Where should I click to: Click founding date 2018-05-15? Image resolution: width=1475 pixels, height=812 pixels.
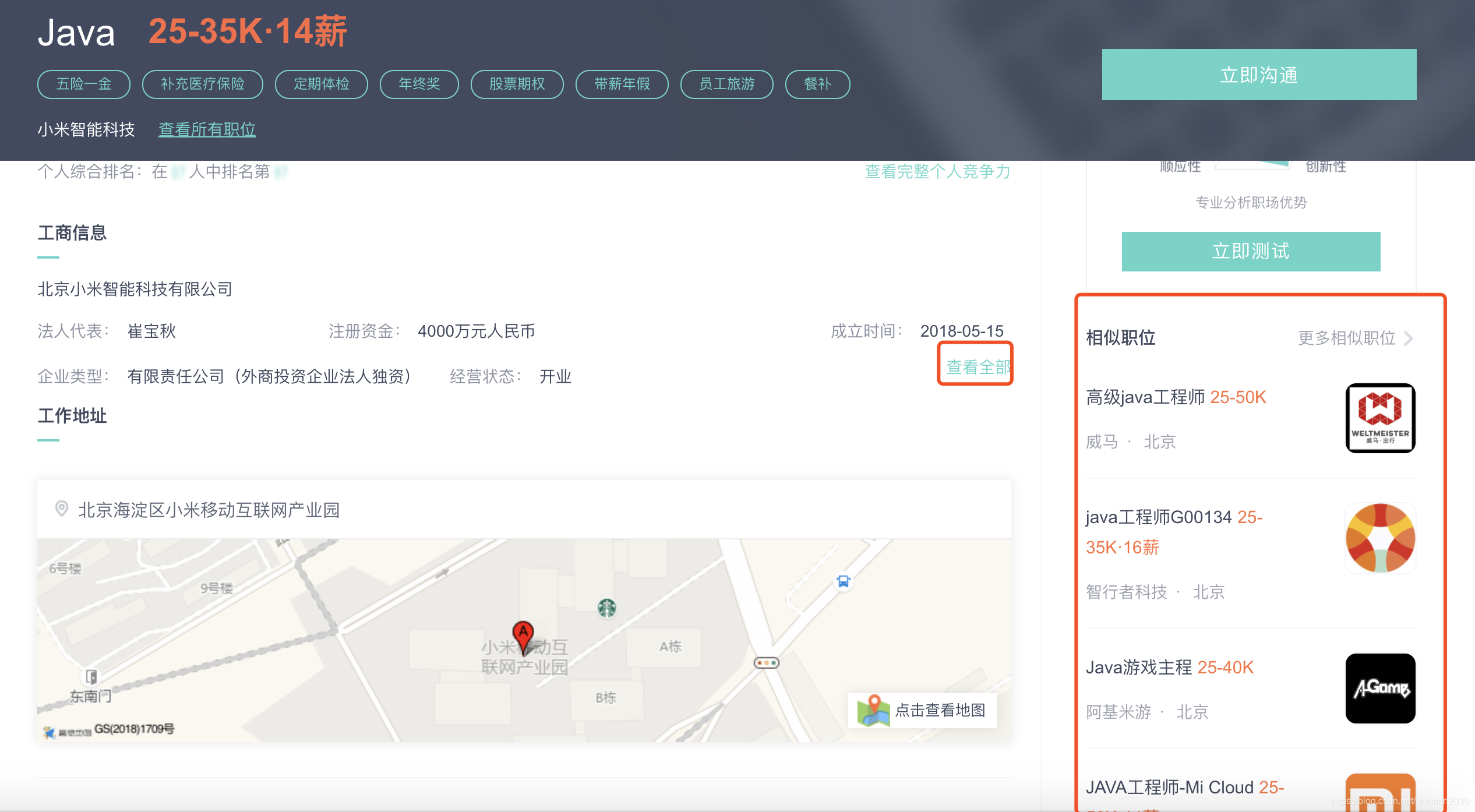(x=962, y=331)
